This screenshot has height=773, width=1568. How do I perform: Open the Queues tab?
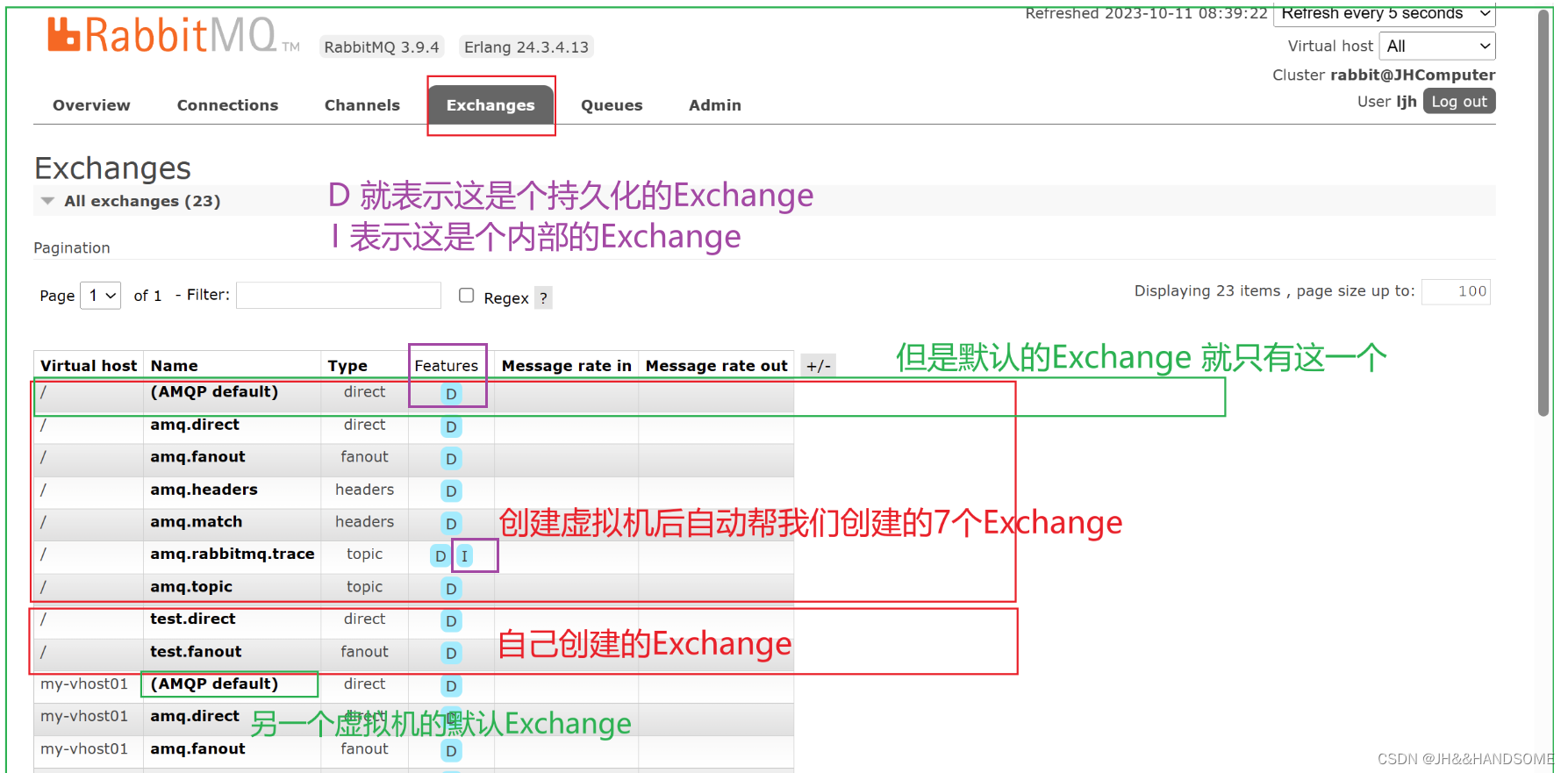click(612, 105)
